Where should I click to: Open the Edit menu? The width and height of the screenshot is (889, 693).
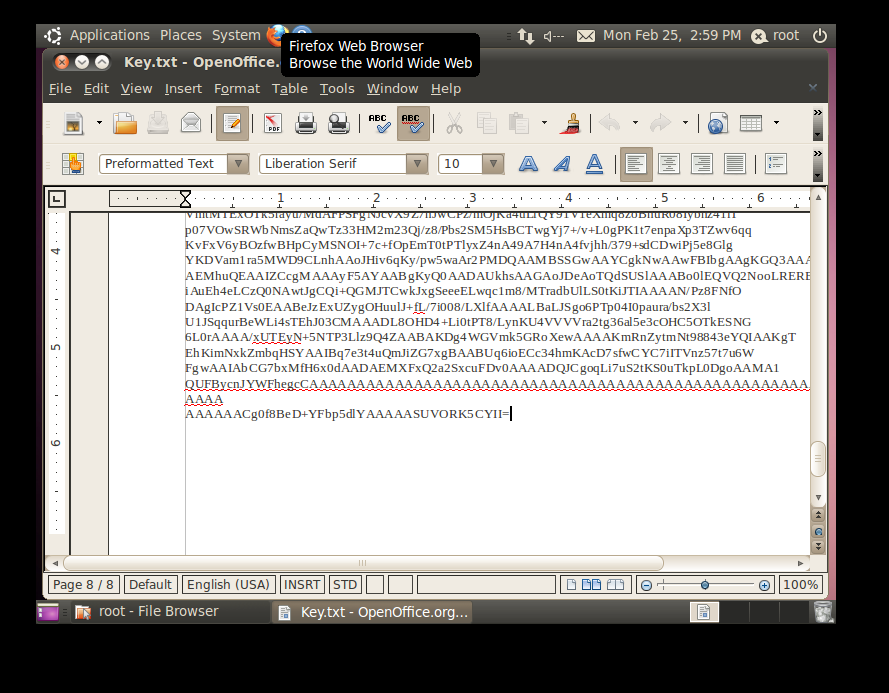coord(96,89)
